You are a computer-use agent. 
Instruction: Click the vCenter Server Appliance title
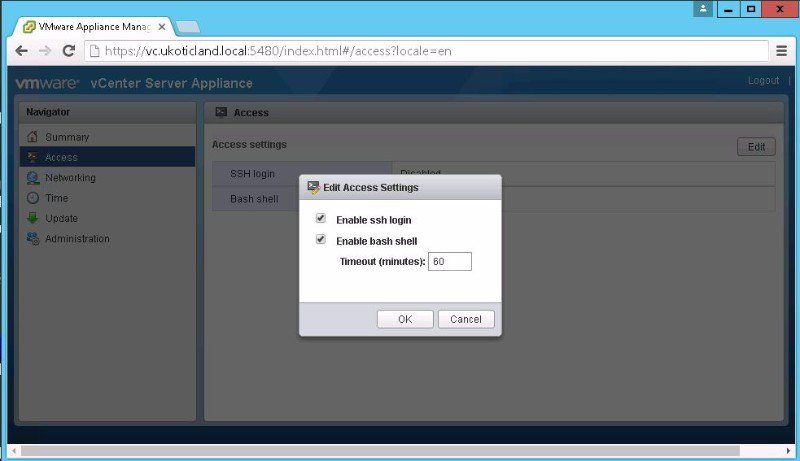(x=171, y=83)
